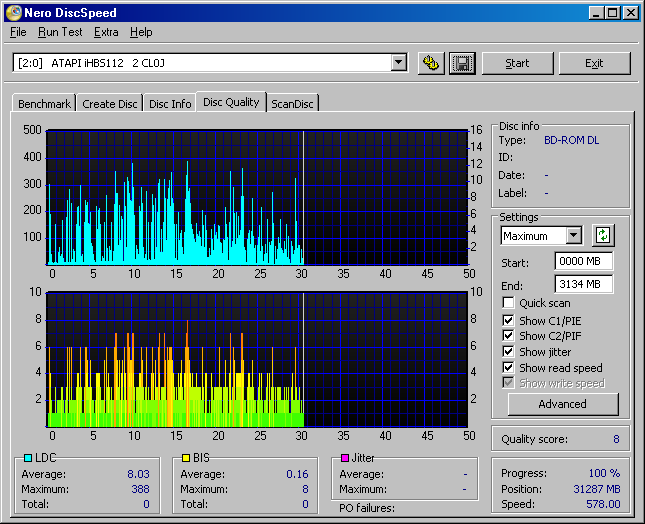Image resolution: width=645 pixels, height=524 pixels.
Task: Open the Run Test menu
Action: coord(60,32)
